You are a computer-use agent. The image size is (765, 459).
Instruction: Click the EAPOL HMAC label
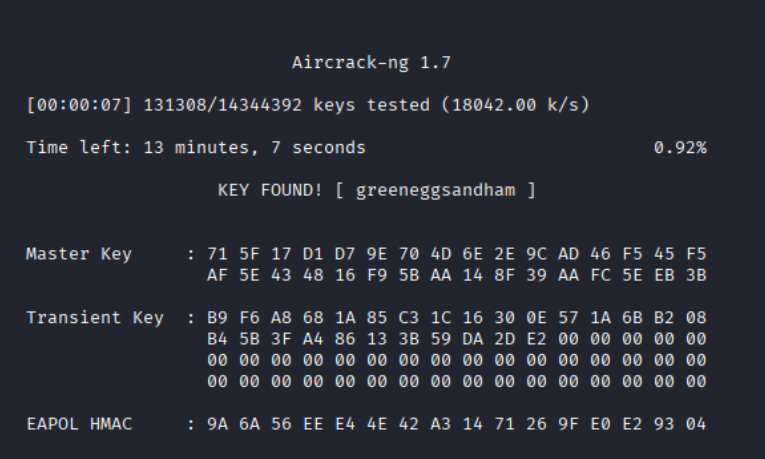(79, 424)
